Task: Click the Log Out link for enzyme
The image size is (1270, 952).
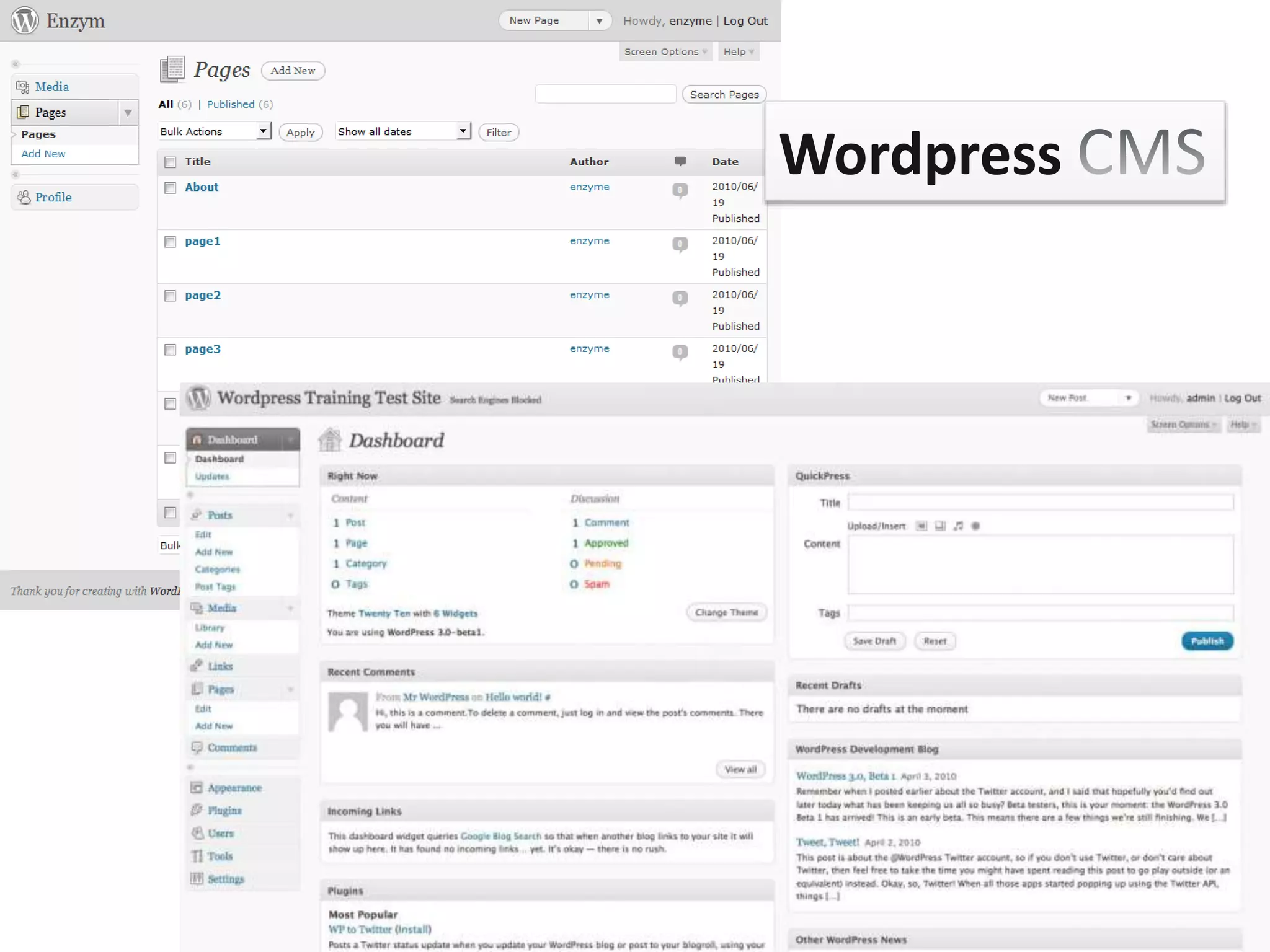Action: (x=745, y=20)
